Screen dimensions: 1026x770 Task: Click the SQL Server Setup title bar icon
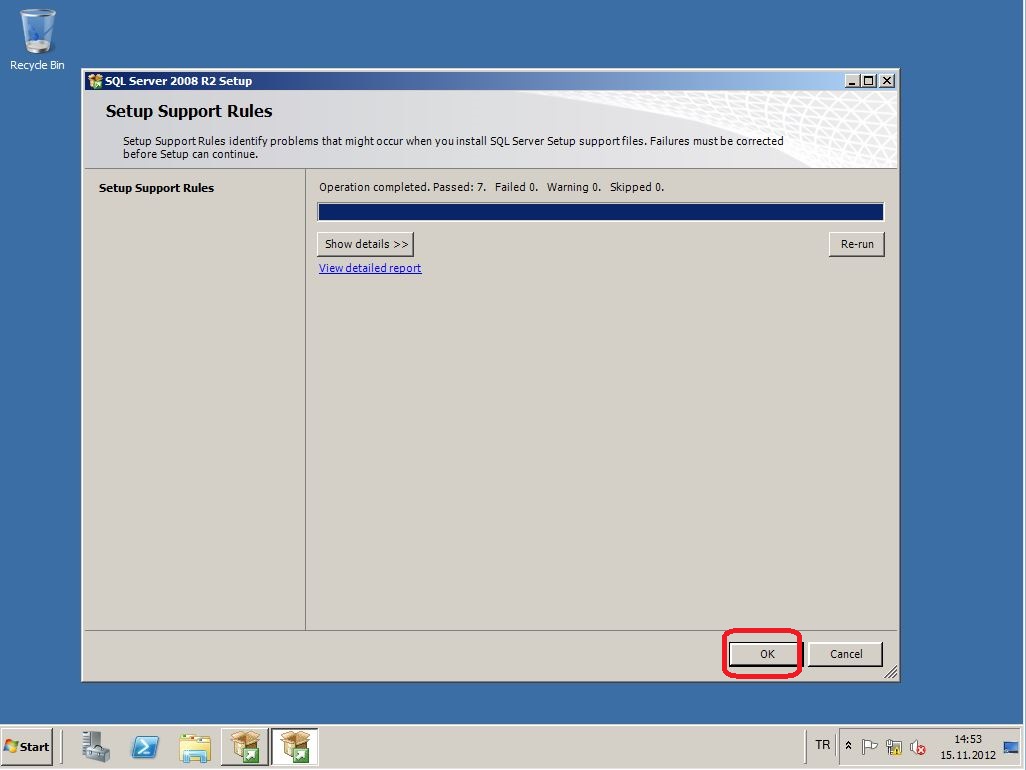[x=96, y=80]
